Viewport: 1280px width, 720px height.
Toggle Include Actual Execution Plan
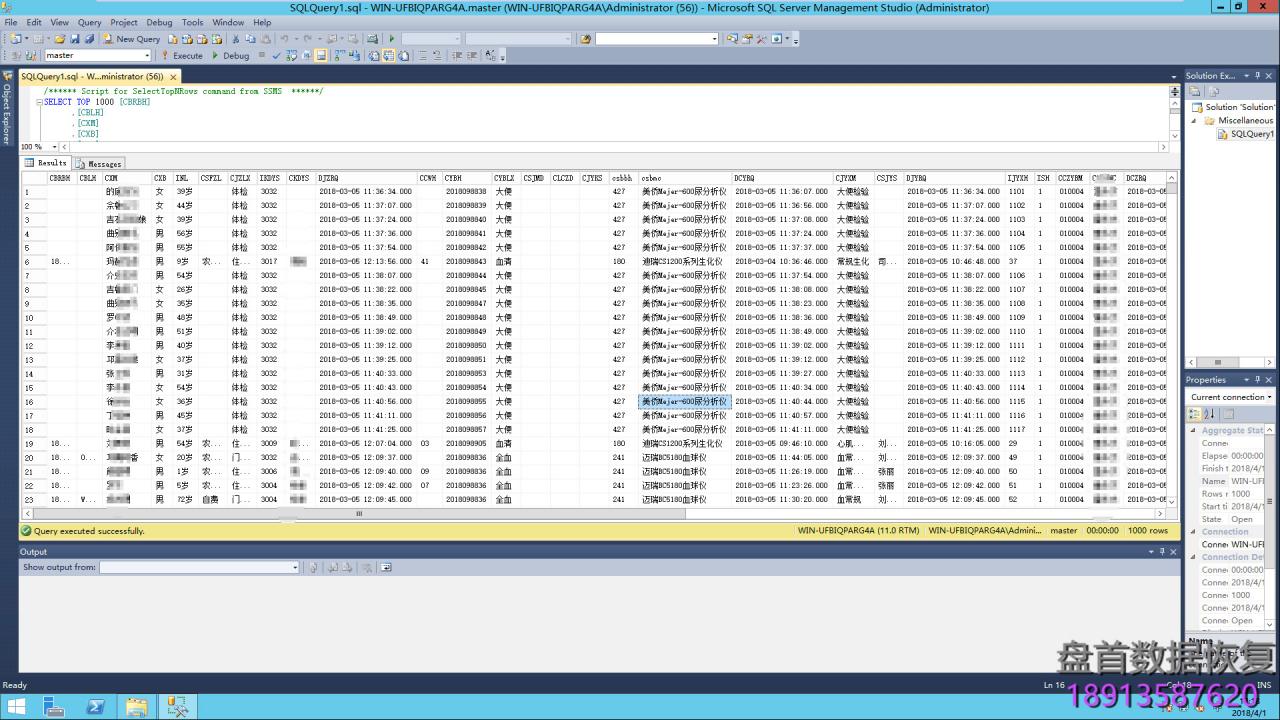click(338, 56)
